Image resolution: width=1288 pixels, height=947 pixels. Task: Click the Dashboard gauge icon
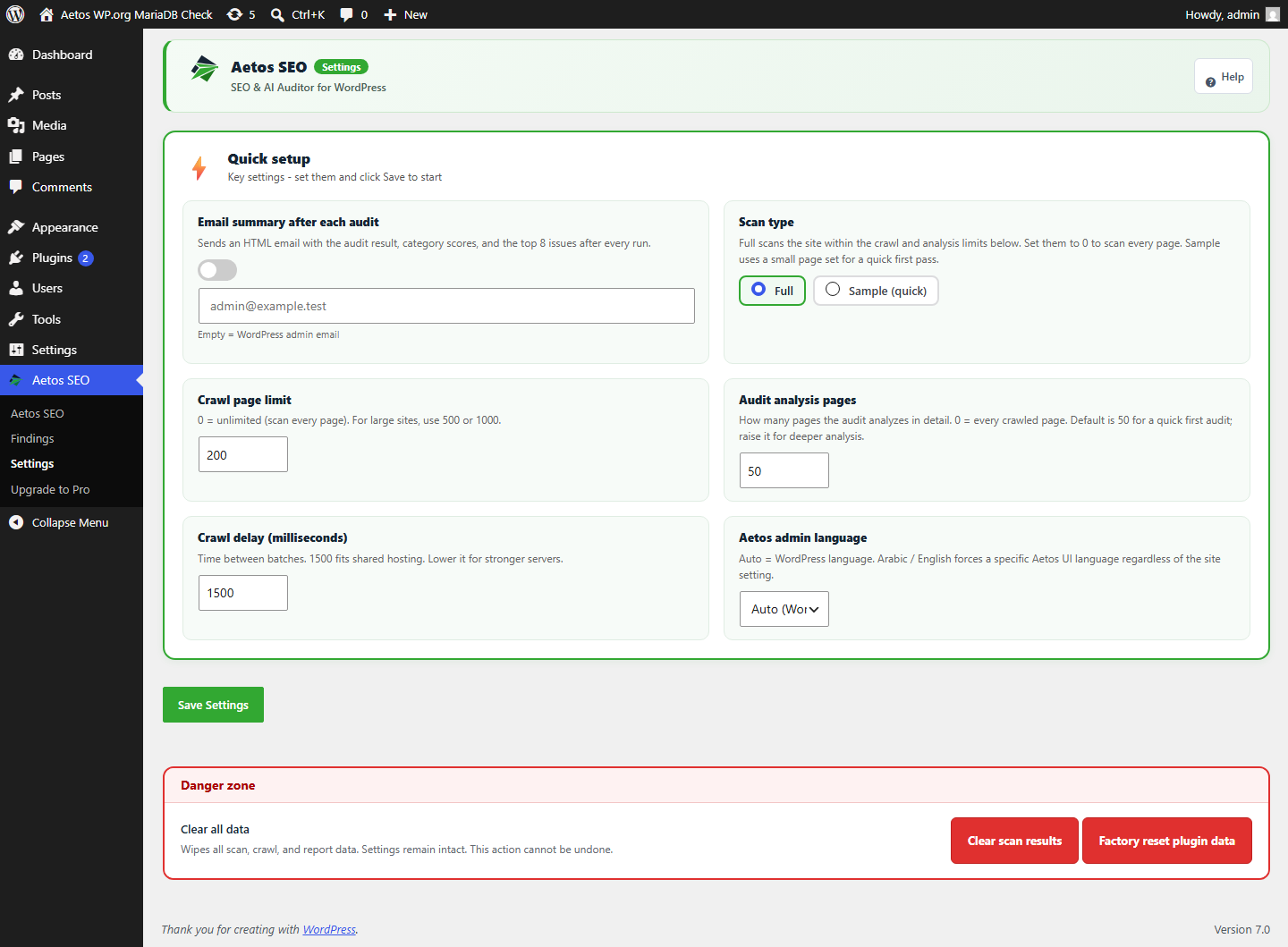16,55
